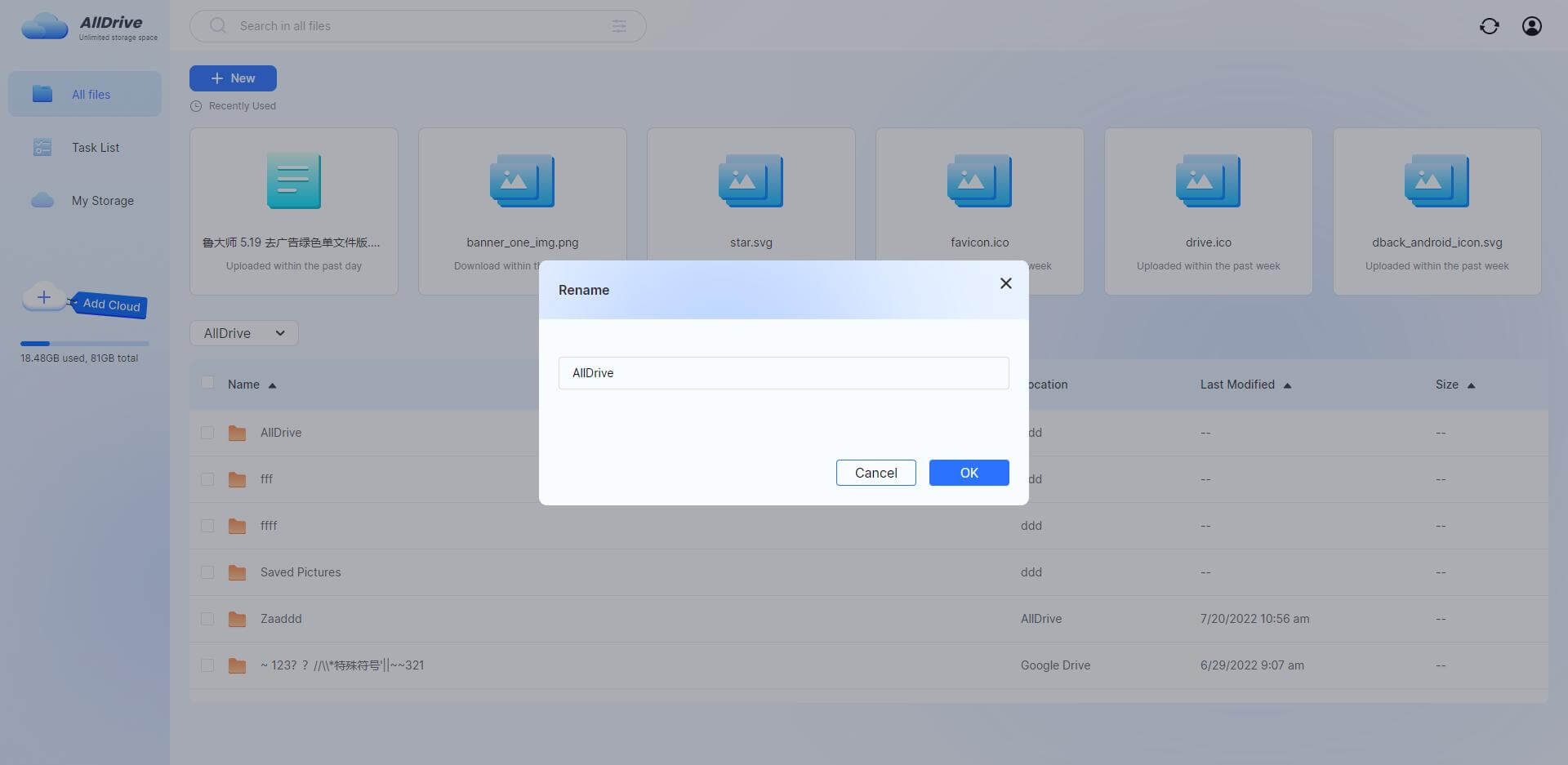1568x765 pixels.
Task: Click the banner_one_img.png image icon
Action: click(523, 180)
